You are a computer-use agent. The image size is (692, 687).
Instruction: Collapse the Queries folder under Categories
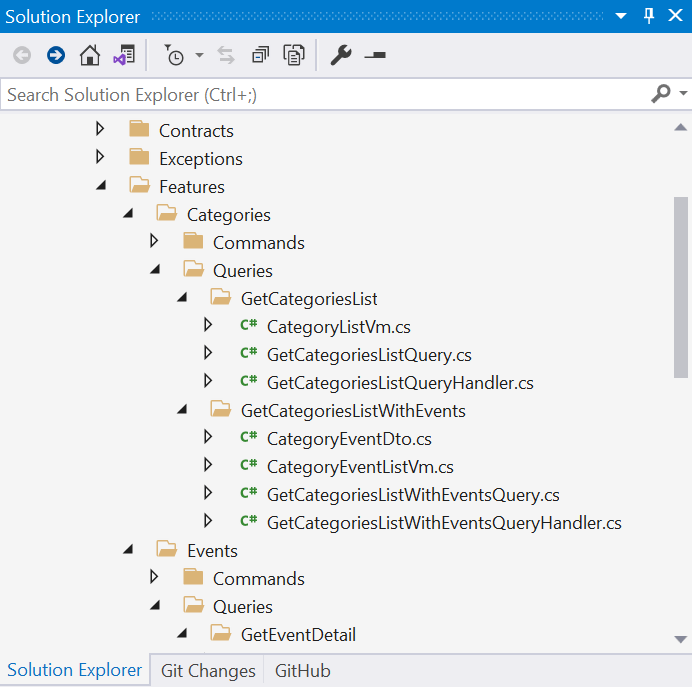(155, 269)
